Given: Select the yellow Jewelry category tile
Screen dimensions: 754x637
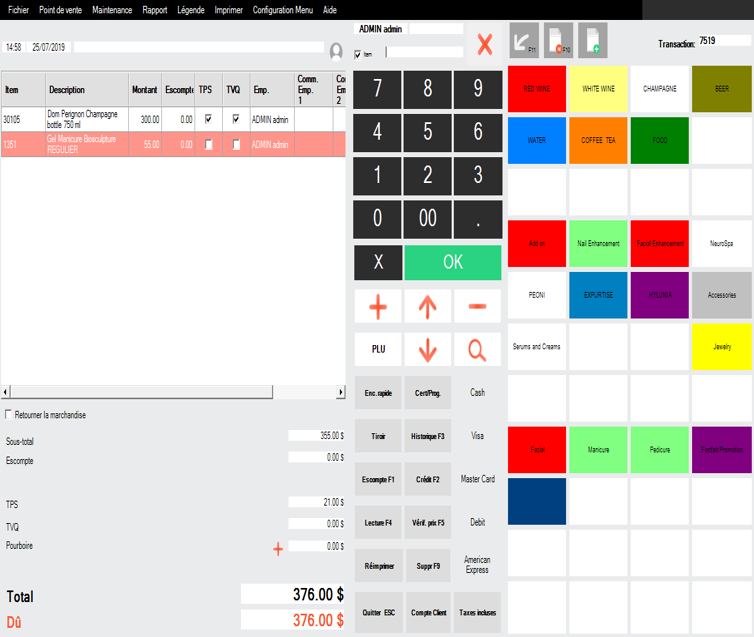Looking at the screenshot, I should [721, 347].
